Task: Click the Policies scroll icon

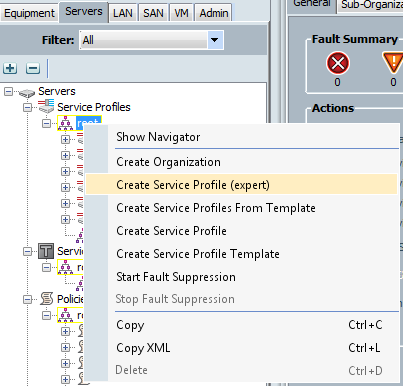Action: 46,299
